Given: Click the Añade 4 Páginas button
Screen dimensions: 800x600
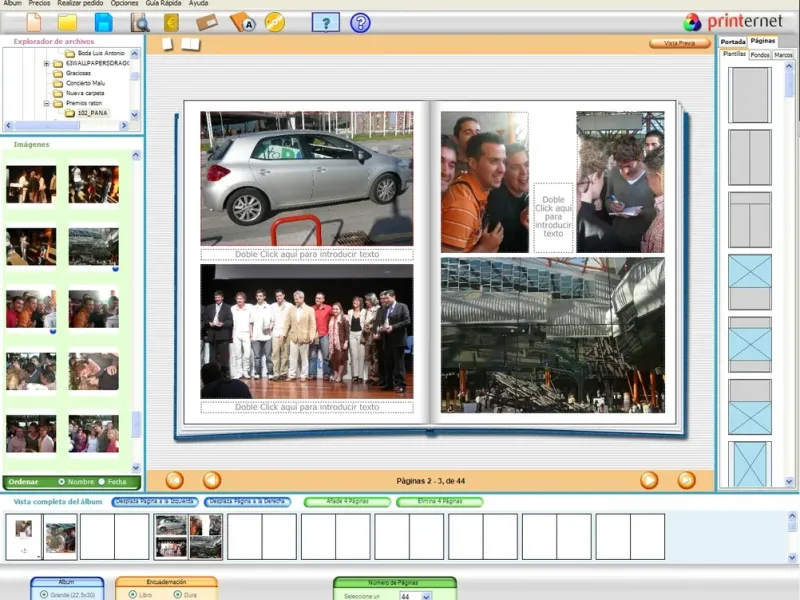Looking at the screenshot, I should [346, 502].
